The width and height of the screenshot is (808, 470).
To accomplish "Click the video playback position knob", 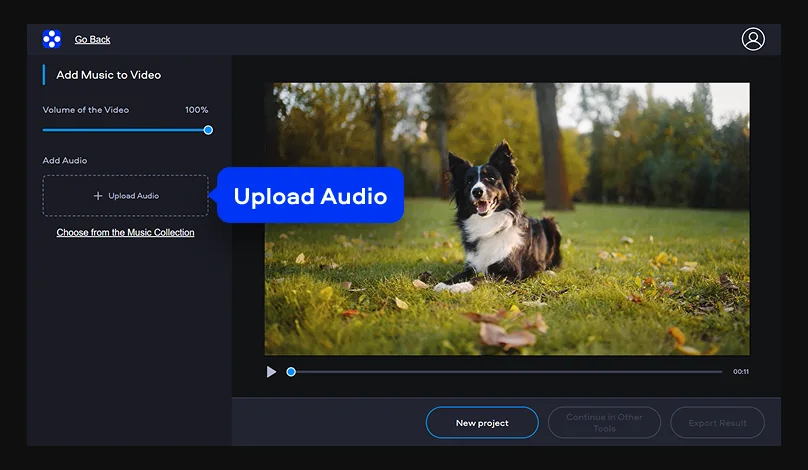I will [291, 372].
